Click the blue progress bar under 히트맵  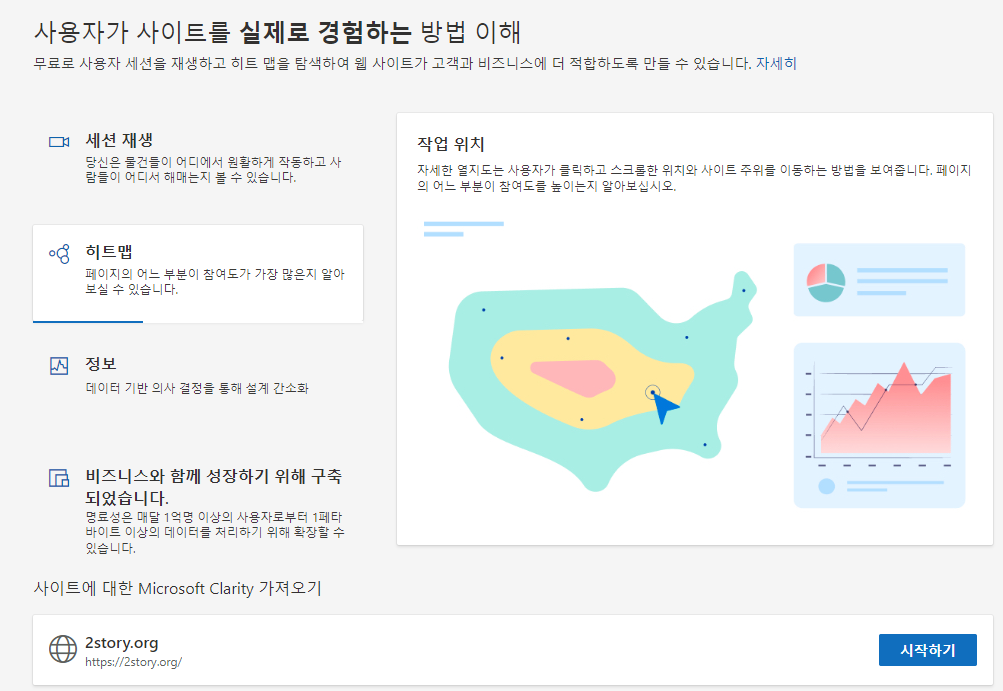pyautogui.click(x=87, y=322)
